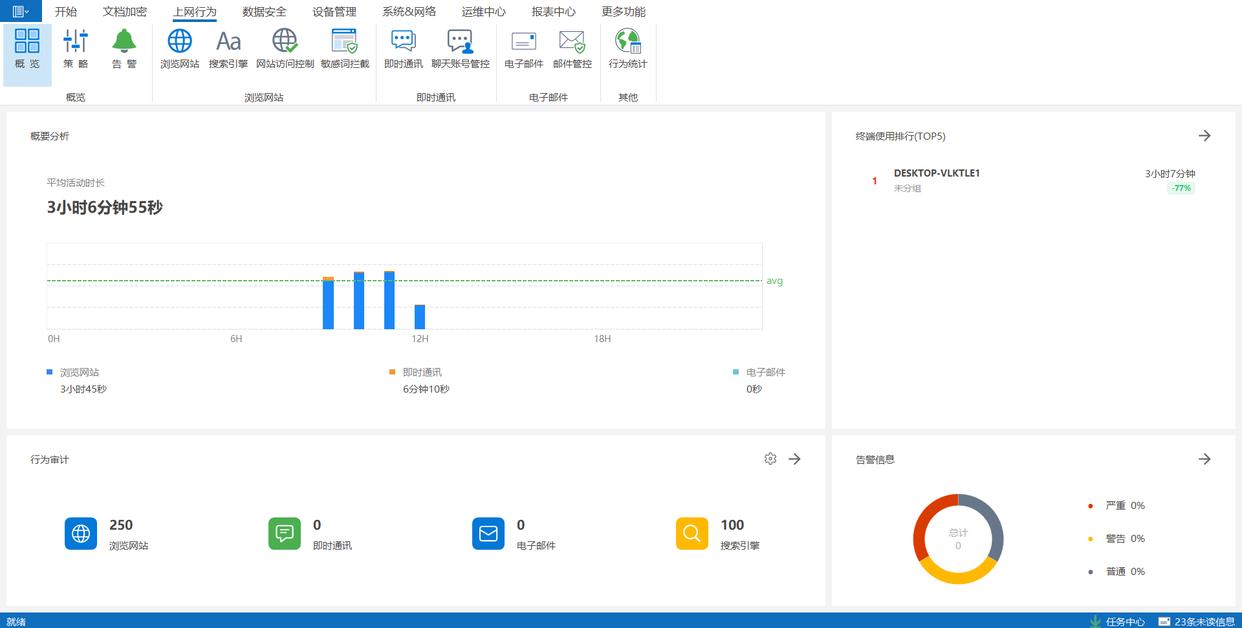The width and height of the screenshot is (1242, 628).
Task: Expand 告警信息 panel details arrow
Action: pyautogui.click(x=1204, y=459)
